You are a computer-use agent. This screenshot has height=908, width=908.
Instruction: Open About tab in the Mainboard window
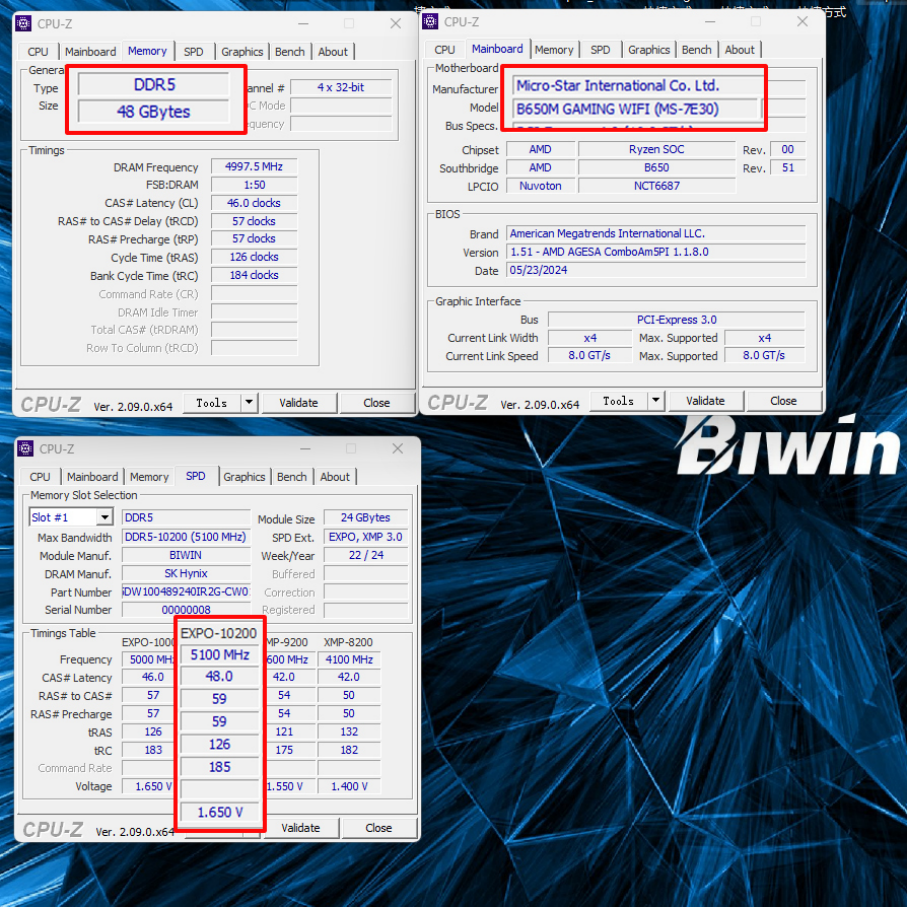point(739,50)
